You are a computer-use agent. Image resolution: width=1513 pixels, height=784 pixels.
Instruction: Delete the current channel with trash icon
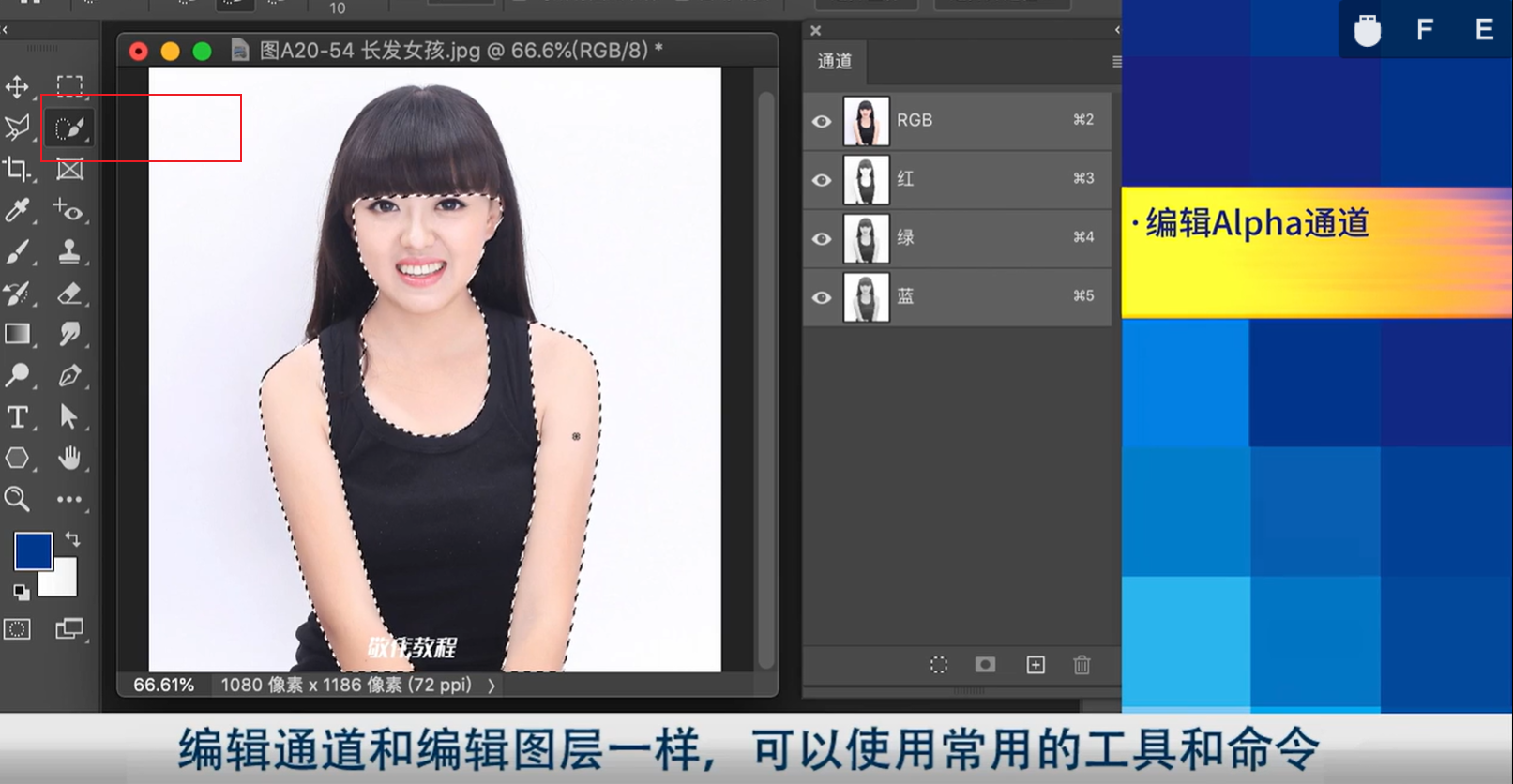pyautogui.click(x=1082, y=665)
